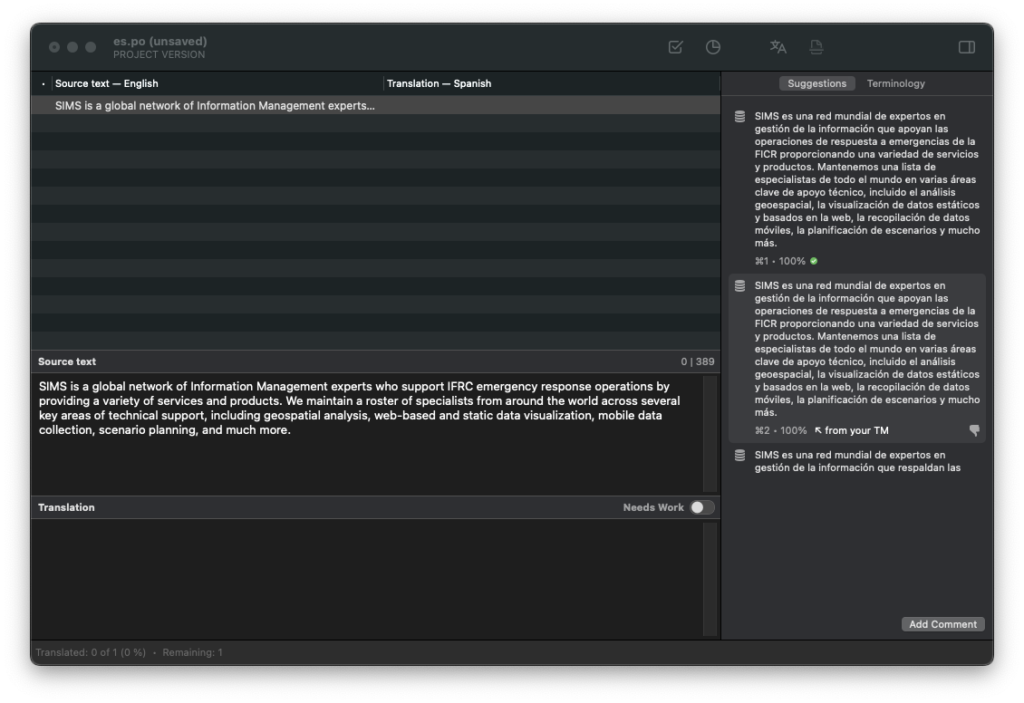This screenshot has height=703, width=1024.
Task: Select the Suggestions tab
Action: point(817,83)
